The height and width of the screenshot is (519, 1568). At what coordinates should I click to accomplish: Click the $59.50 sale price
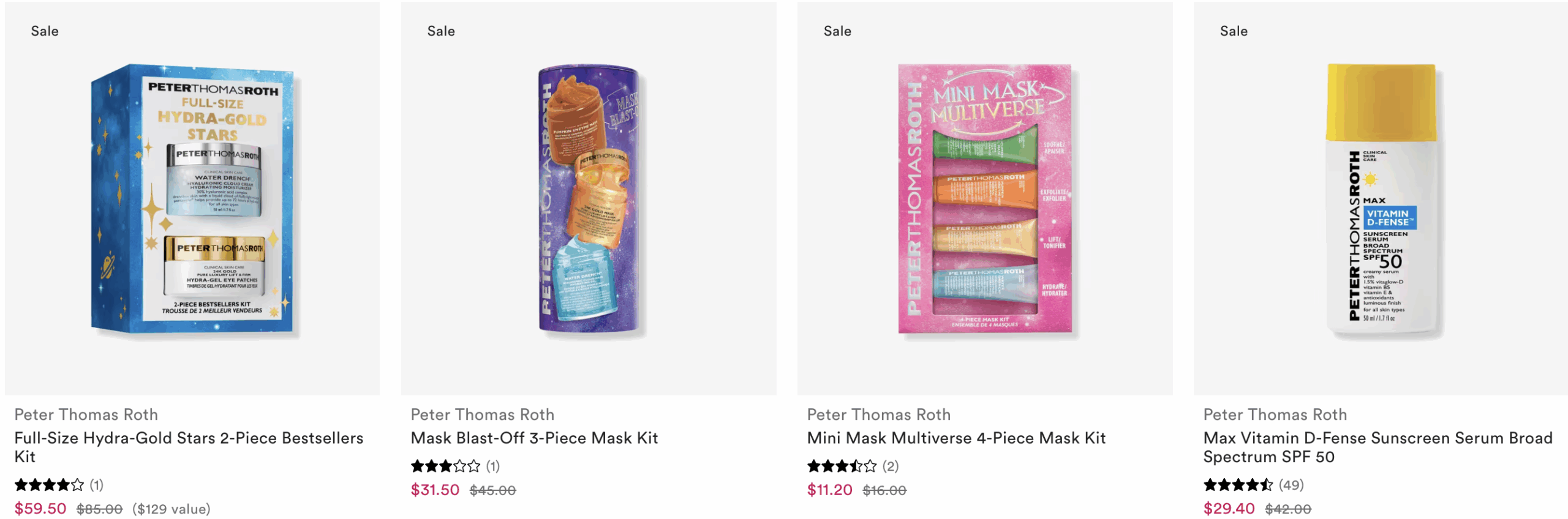[40, 509]
